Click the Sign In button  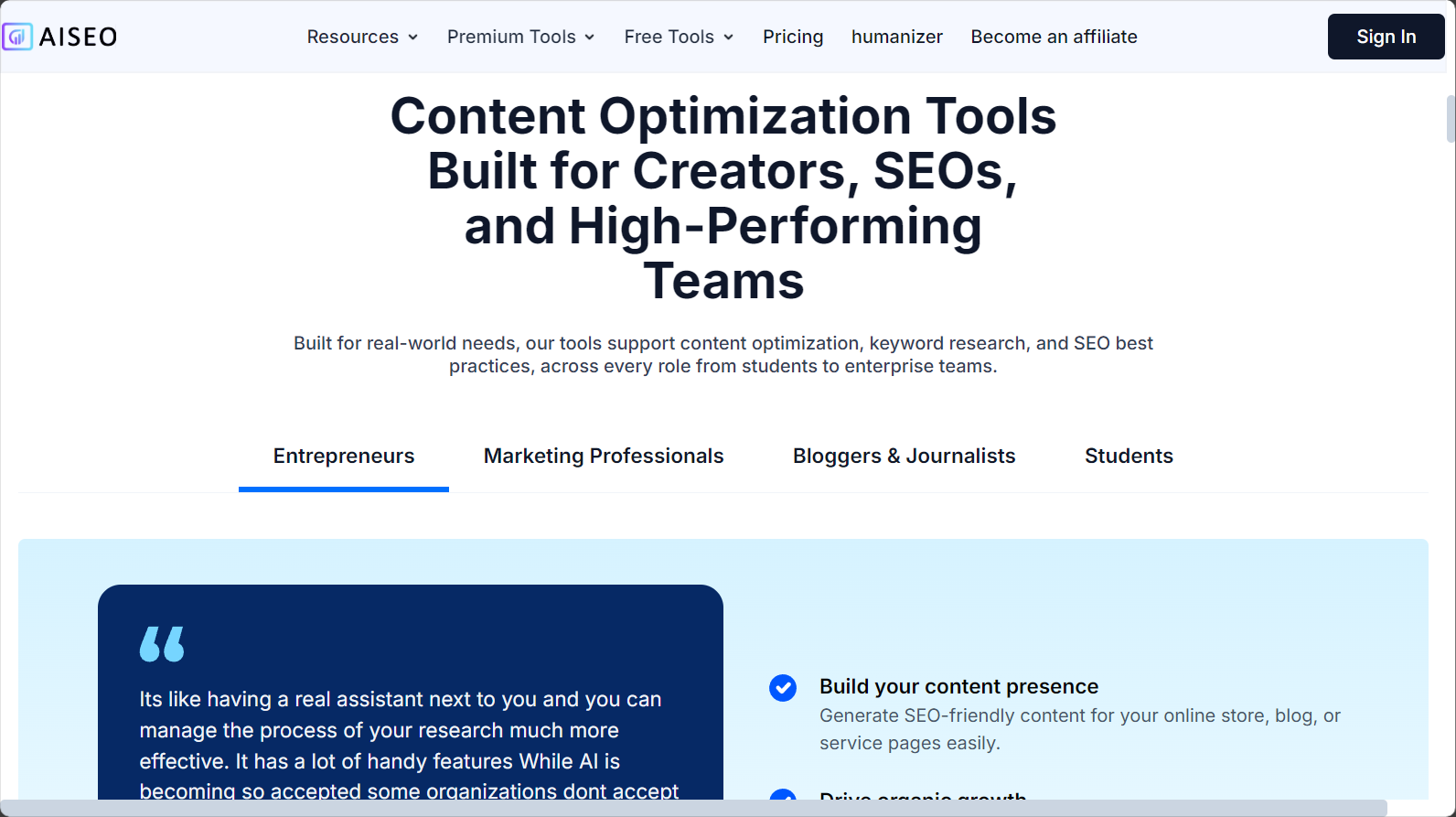pyautogui.click(x=1386, y=37)
